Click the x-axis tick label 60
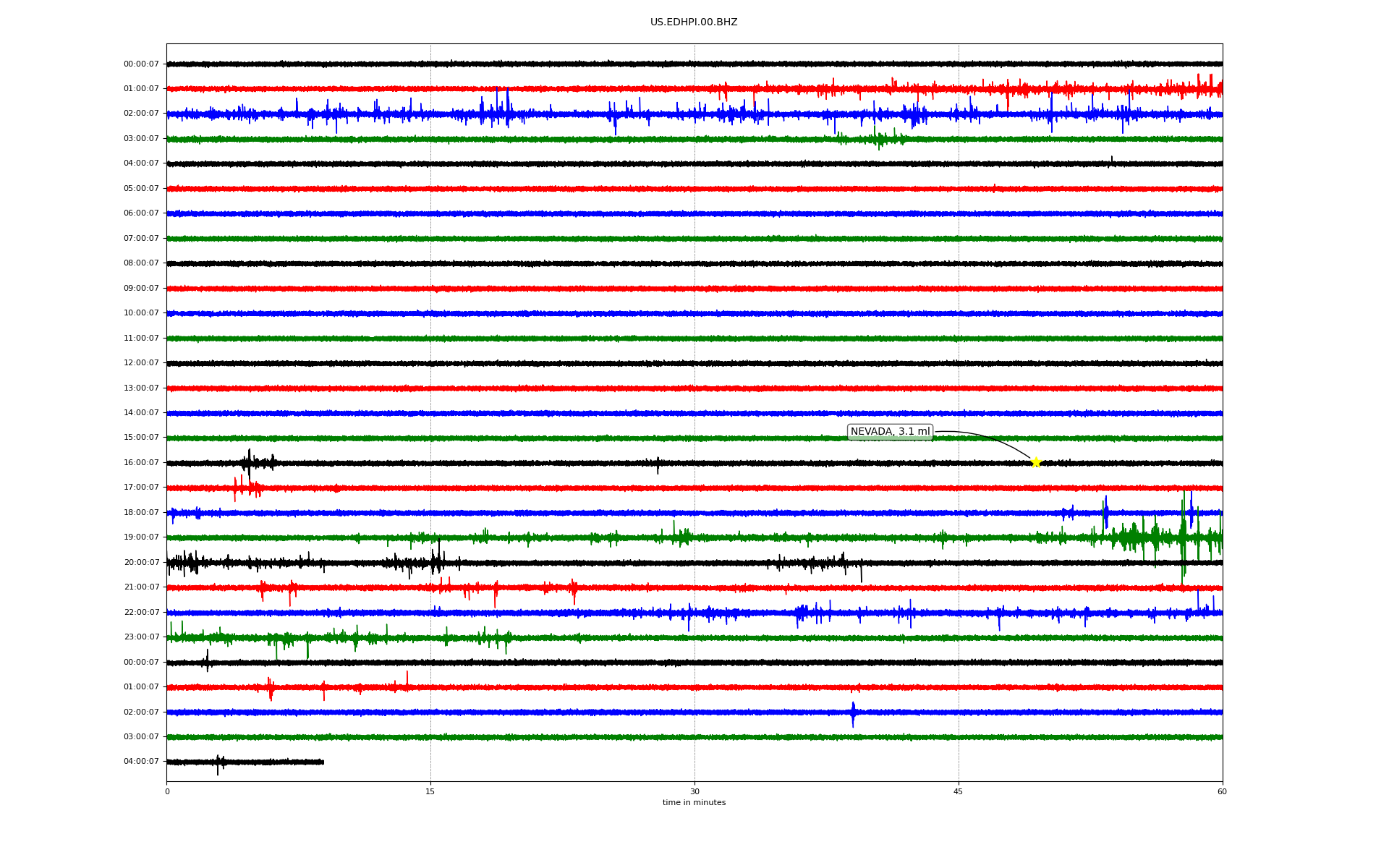The width and height of the screenshot is (1389, 868). click(x=1222, y=791)
